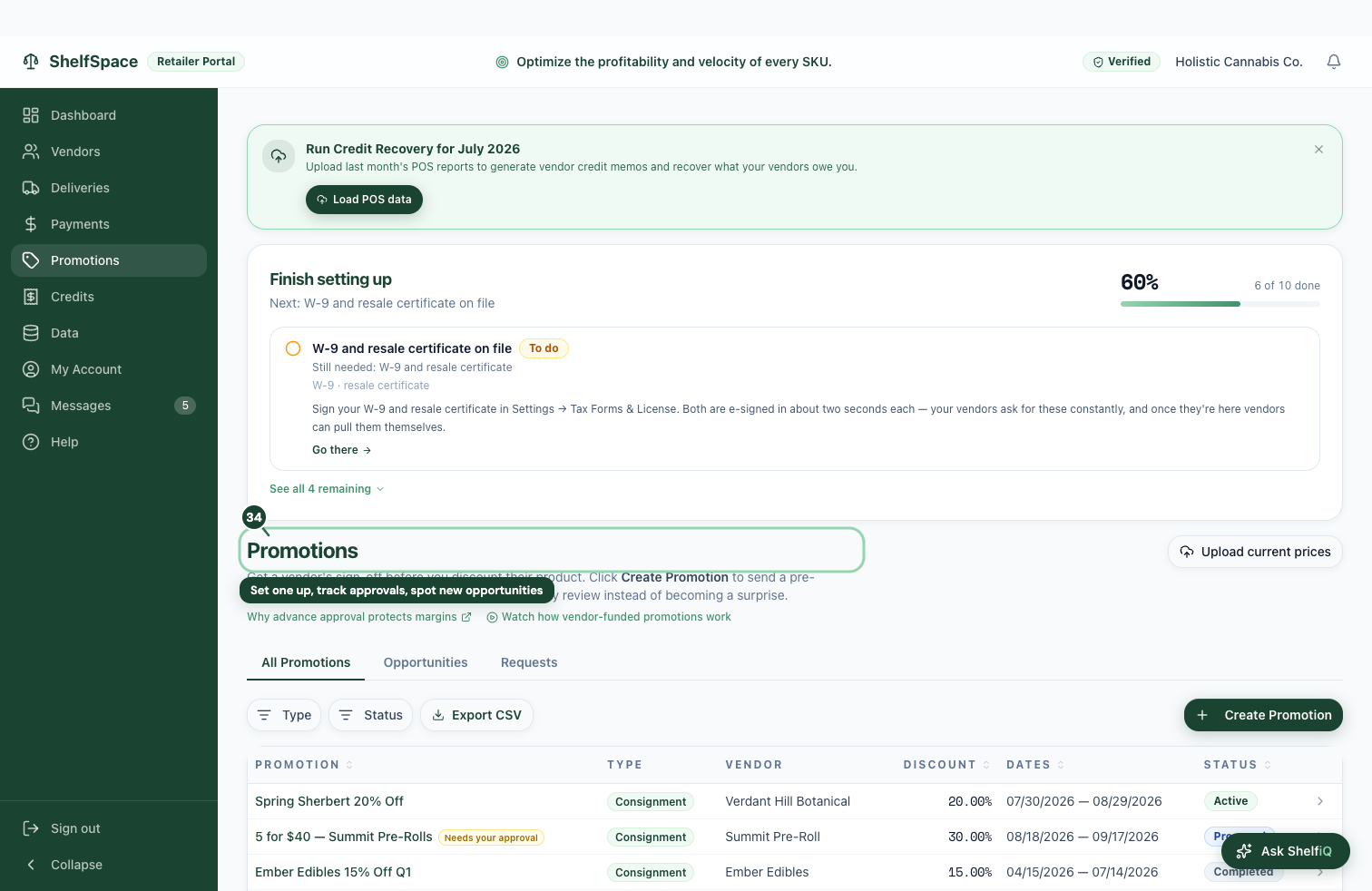
Task: Click the target icon beside the tagline
Action: click(502, 62)
